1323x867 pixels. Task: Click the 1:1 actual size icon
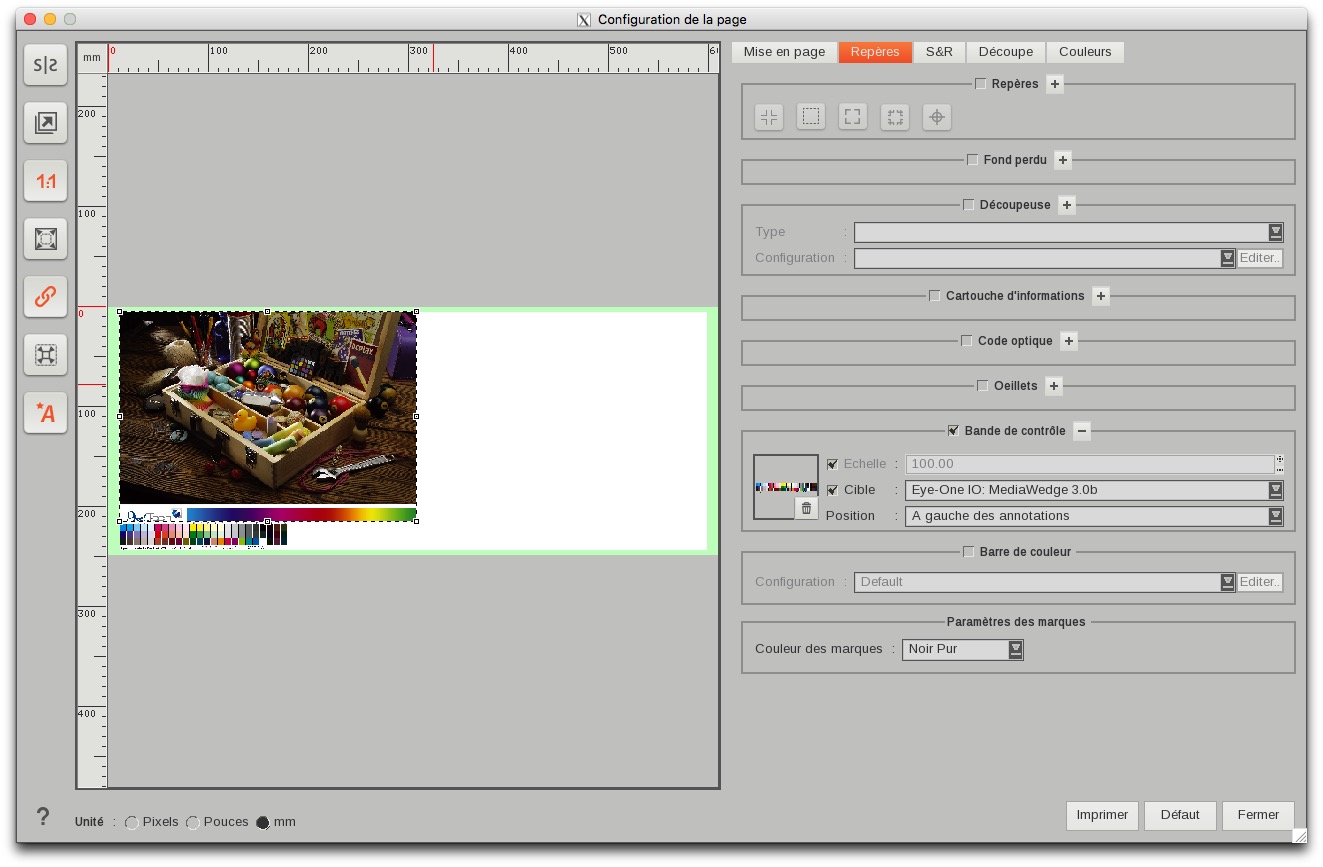46,181
